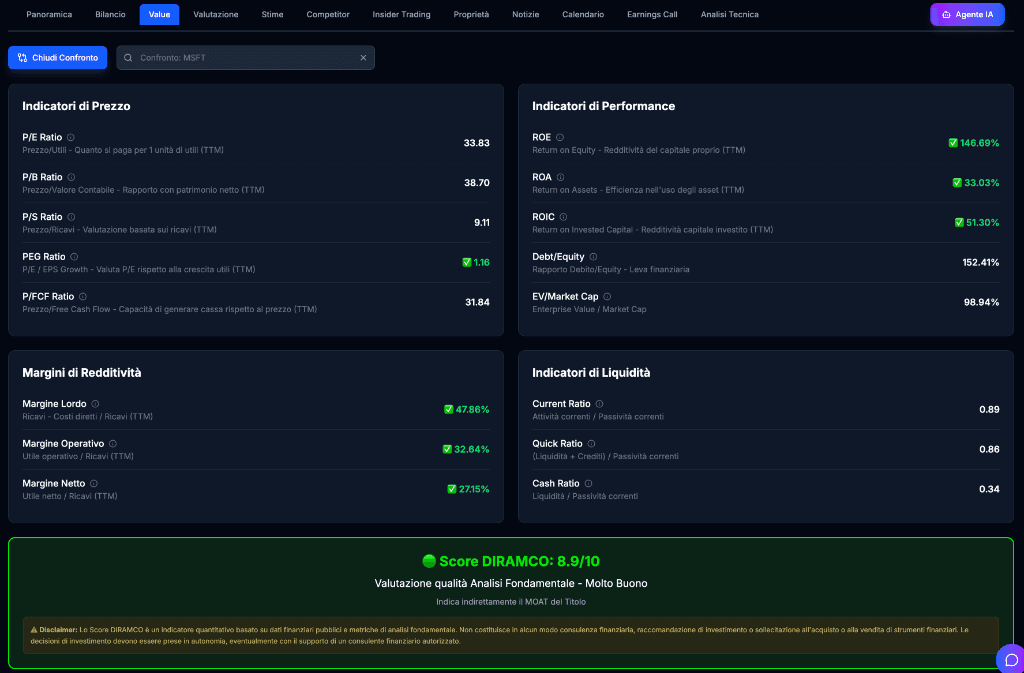Image resolution: width=1024 pixels, height=673 pixels.
Task: Click the Debt/Equity value 152.41%
Action: pos(981,262)
